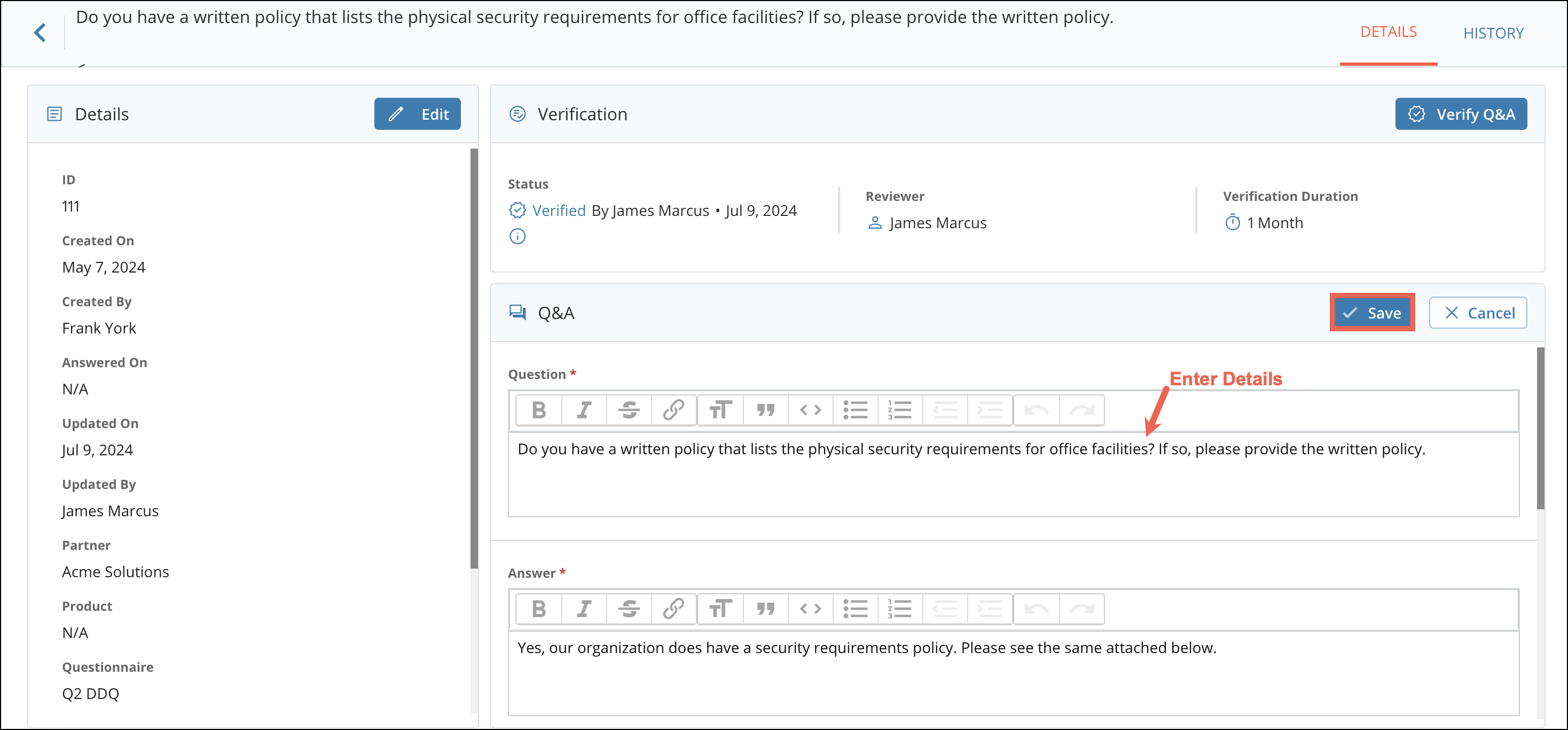Screen dimensions: 1568x730
Task: Apply blockquote formatting in the Question editor
Action: coord(765,410)
